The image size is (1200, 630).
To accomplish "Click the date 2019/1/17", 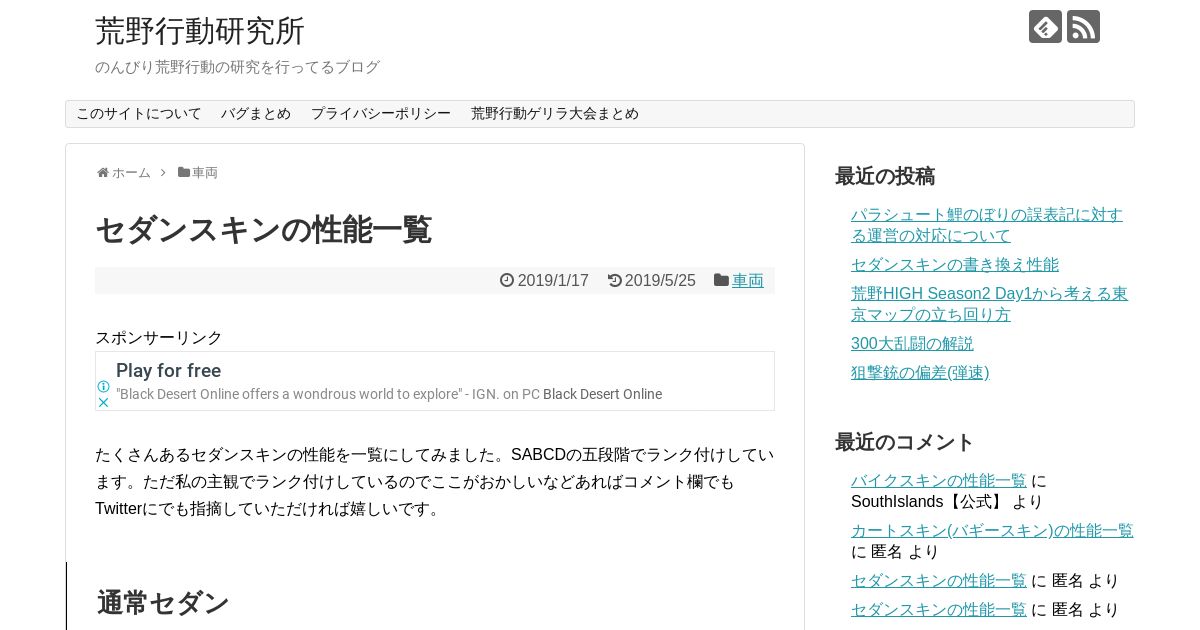I will pyautogui.click(x=553, y=281).
